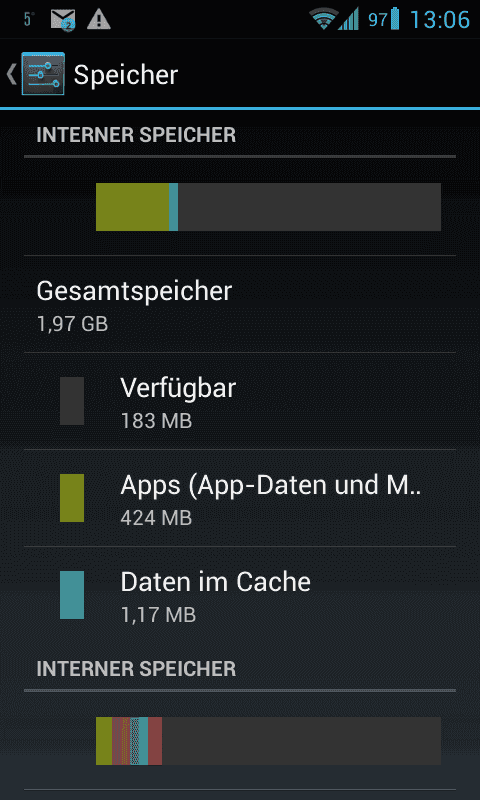480x800 pixels.
Task: Tap the temperature notification icon in status bar
Action: pos(29,20)
